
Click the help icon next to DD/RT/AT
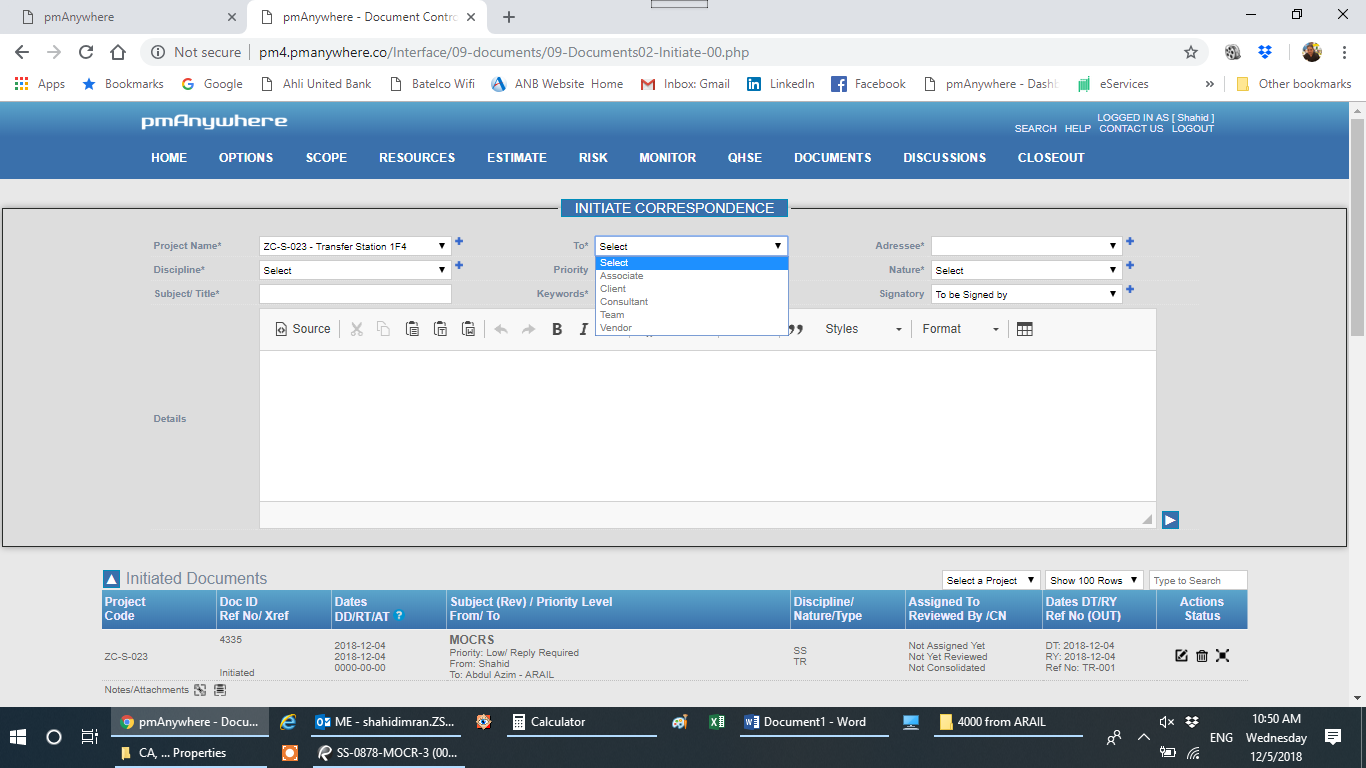399,616
